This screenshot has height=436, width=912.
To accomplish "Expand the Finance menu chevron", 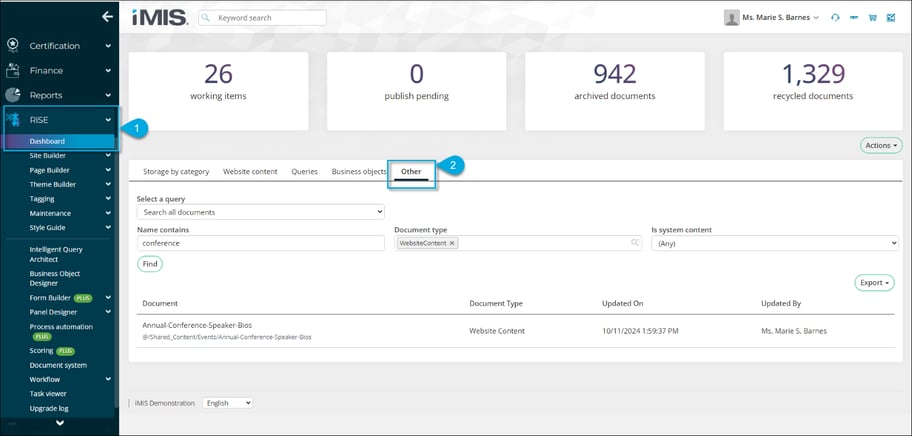I will tap(108, 70).
